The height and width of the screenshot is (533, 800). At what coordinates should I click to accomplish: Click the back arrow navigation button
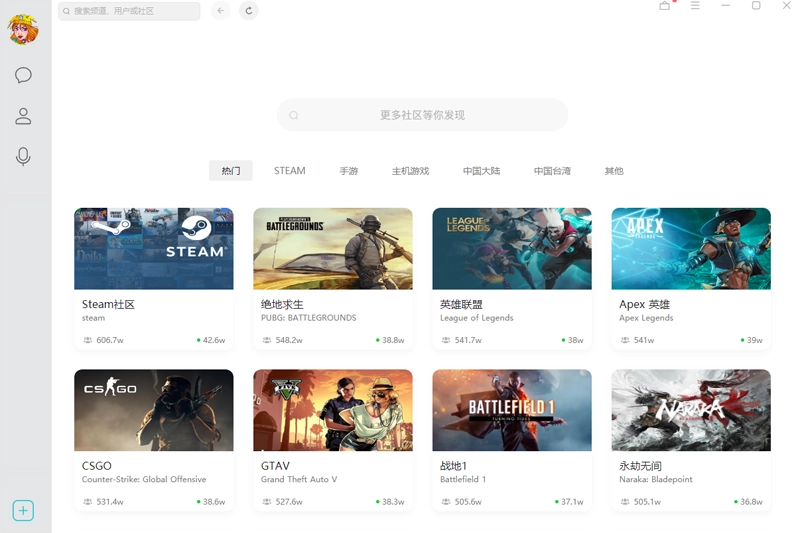(221, 11)
